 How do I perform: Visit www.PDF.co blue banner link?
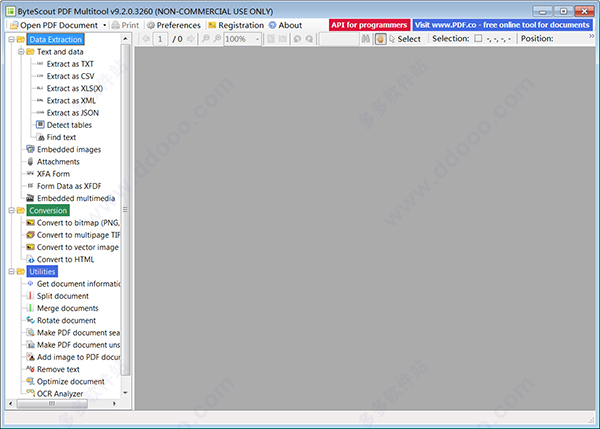point(502,25)
